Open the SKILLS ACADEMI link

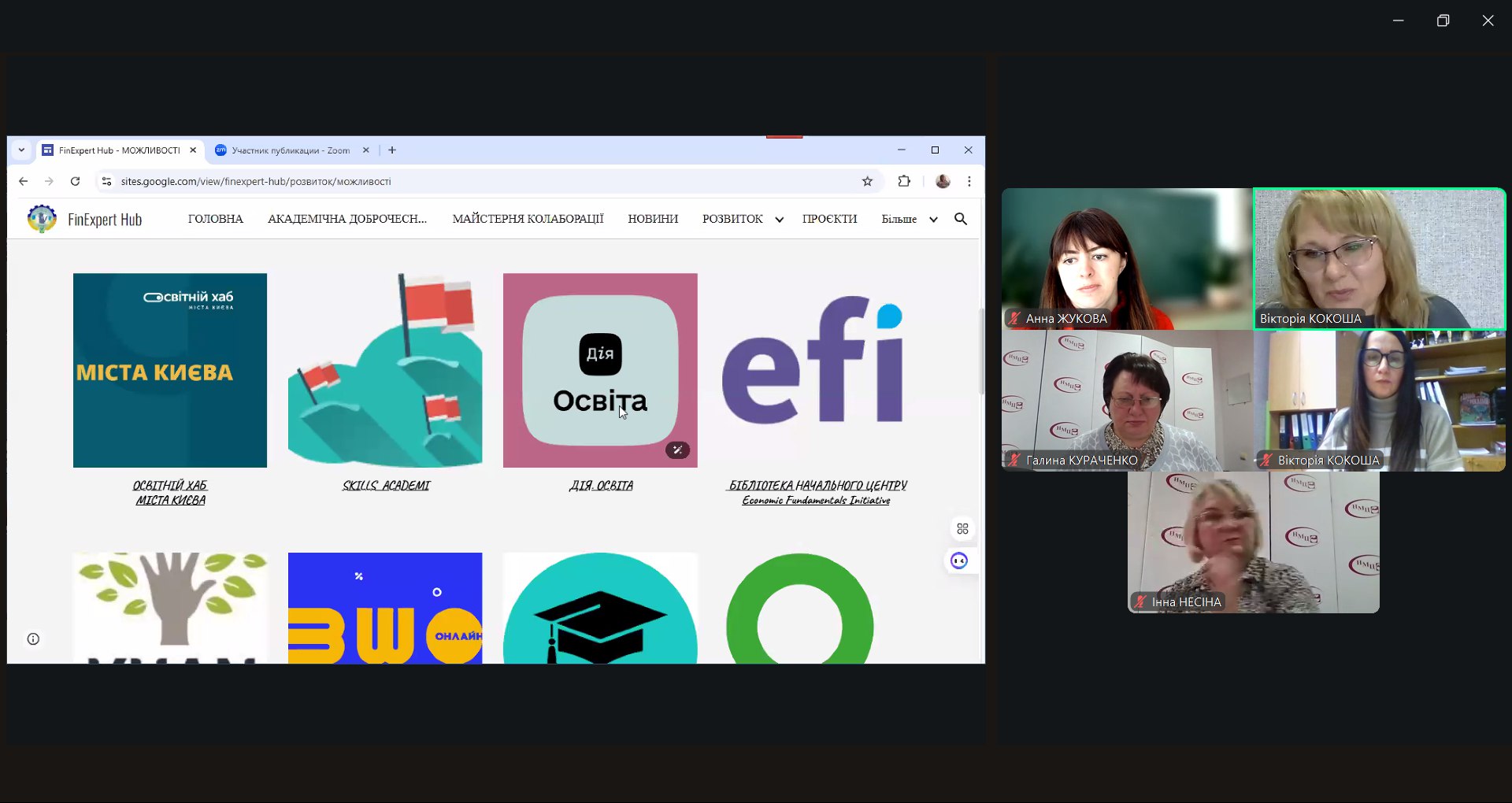386,486
